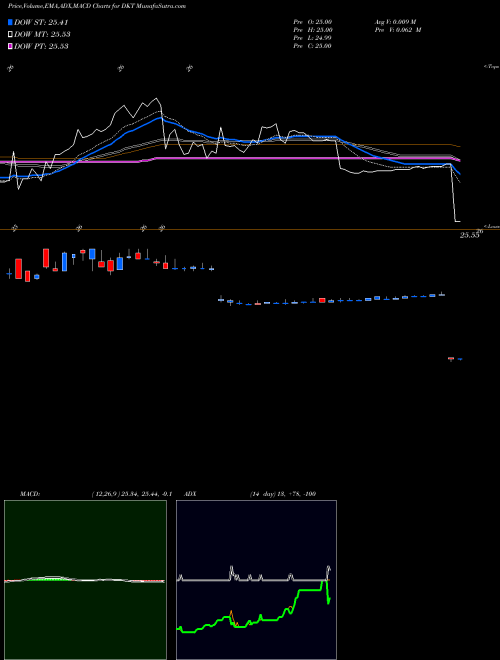Click the MACD (12,26,9) values text

click(x=132, y=494)
